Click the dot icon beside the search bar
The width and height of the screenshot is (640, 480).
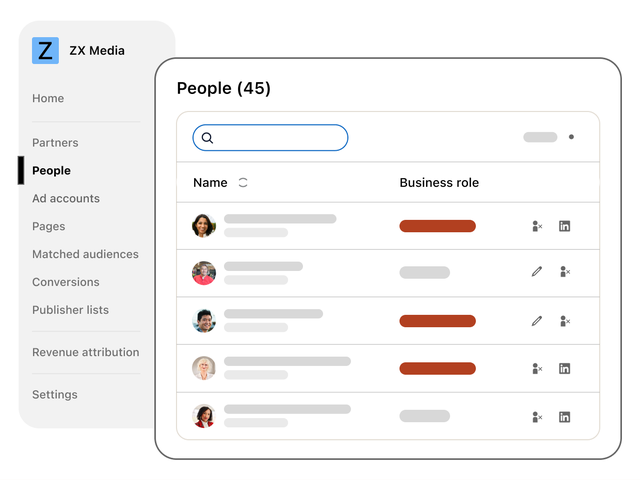coord(571,137)
